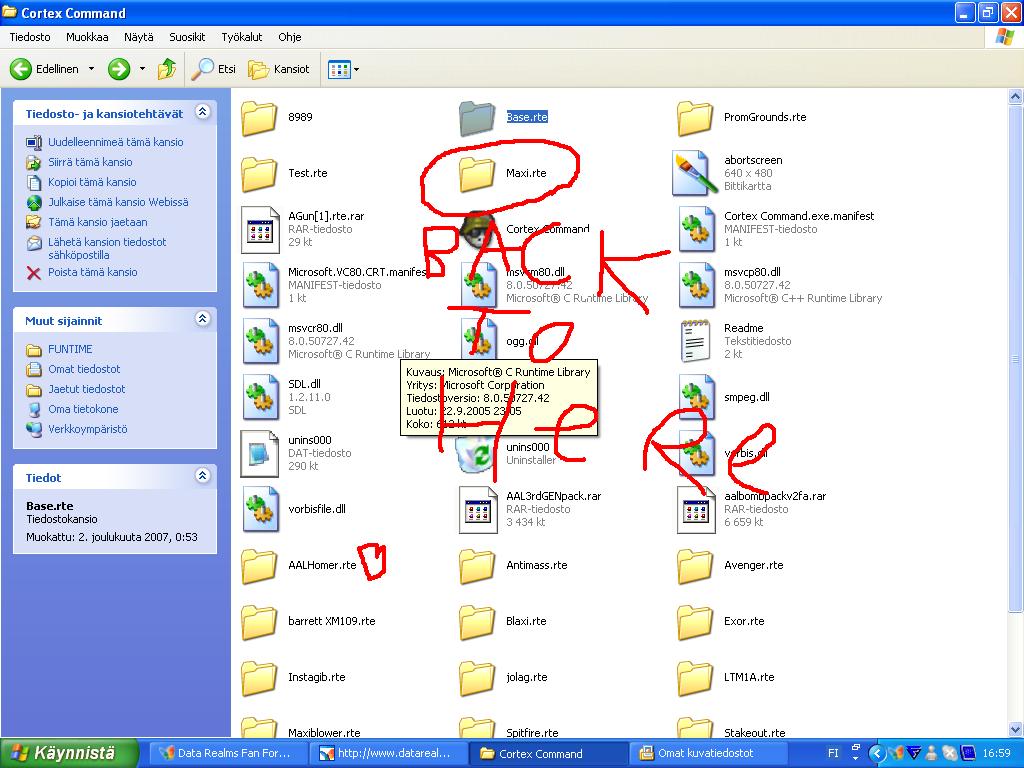Click the Kansiot folders toolbar button
Screen dimensions: 1024x768
click(x=279, y=69)
